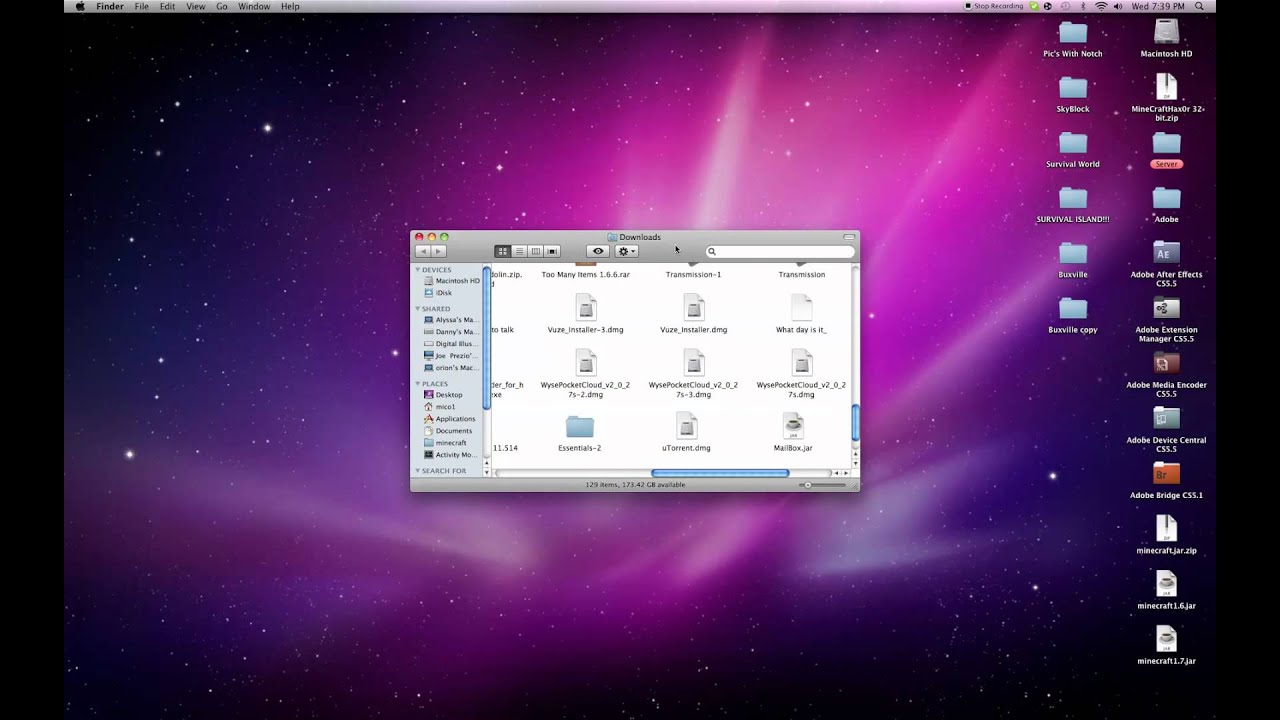Select the WysePocketCloud_v2_0_27s.dmg icon

click(x=801, y=362)
